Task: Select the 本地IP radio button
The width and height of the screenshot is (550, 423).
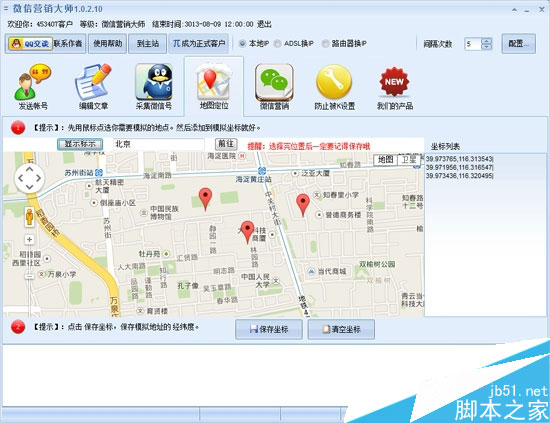Action: pos(242,43)
